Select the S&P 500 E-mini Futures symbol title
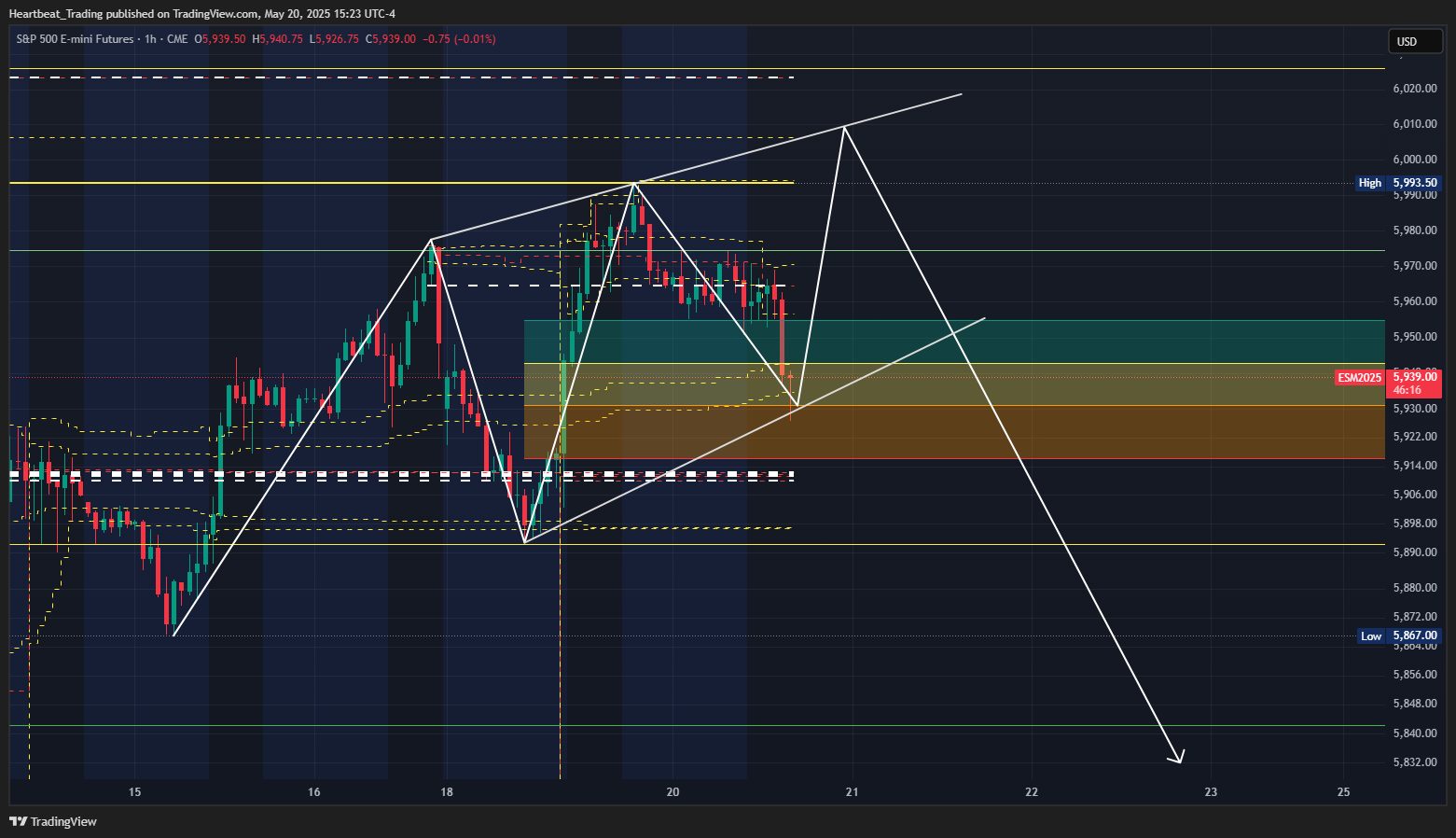 tap(76, 39)
